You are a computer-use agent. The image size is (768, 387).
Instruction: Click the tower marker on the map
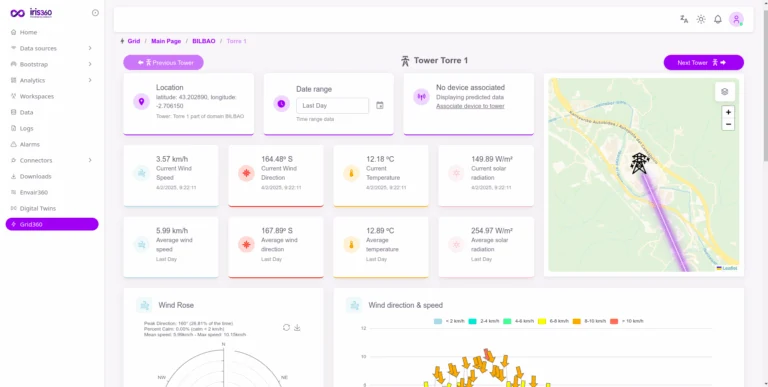point(639,163)
